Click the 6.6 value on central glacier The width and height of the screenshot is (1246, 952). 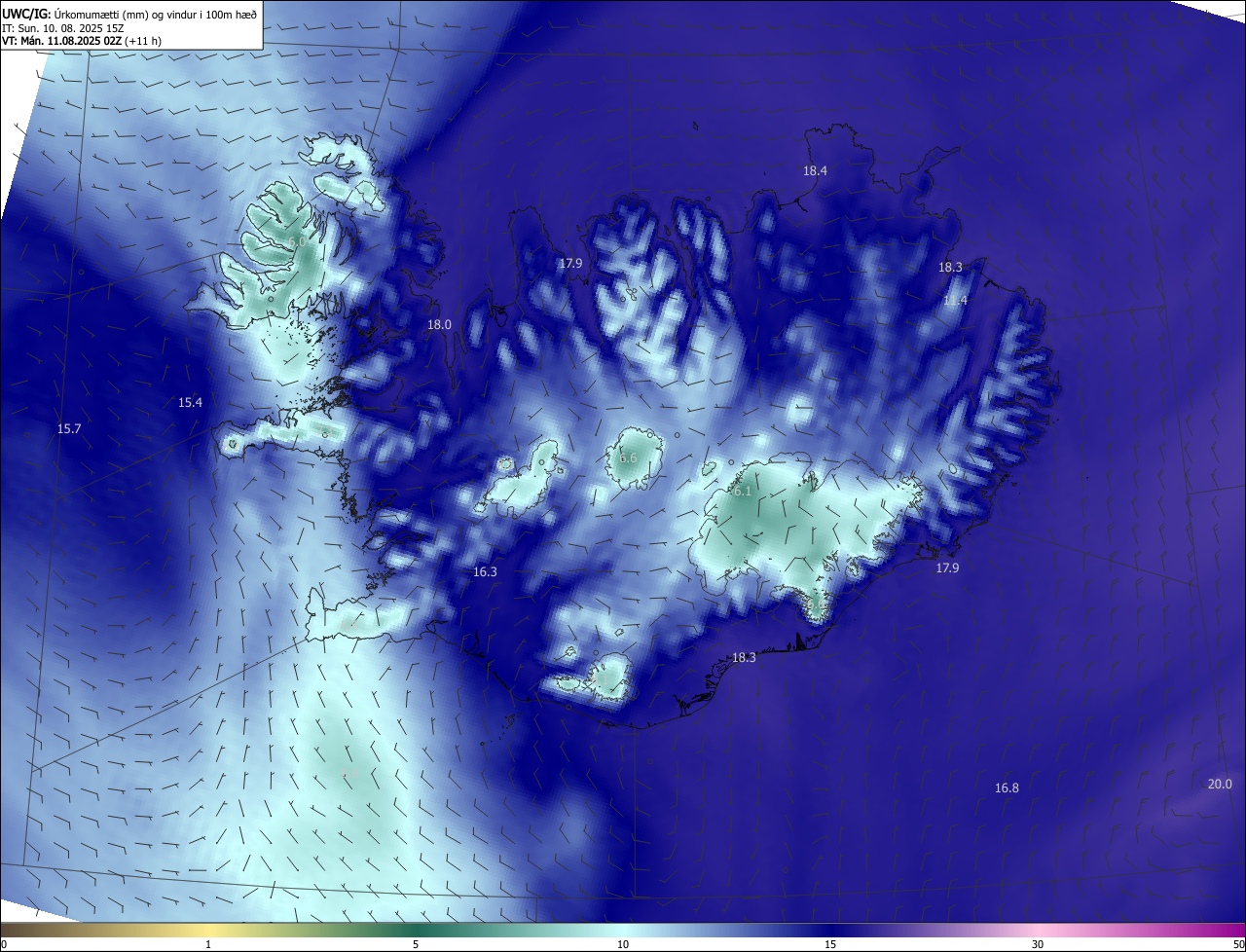(628, 458)
